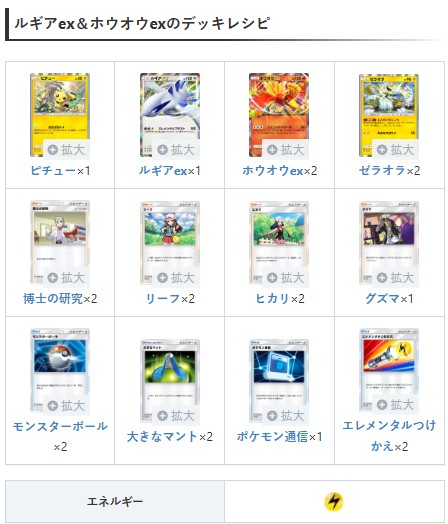Screen dimensions: 448x524
Task: Follow the ヒカリ card link
Action: [273, 298]
